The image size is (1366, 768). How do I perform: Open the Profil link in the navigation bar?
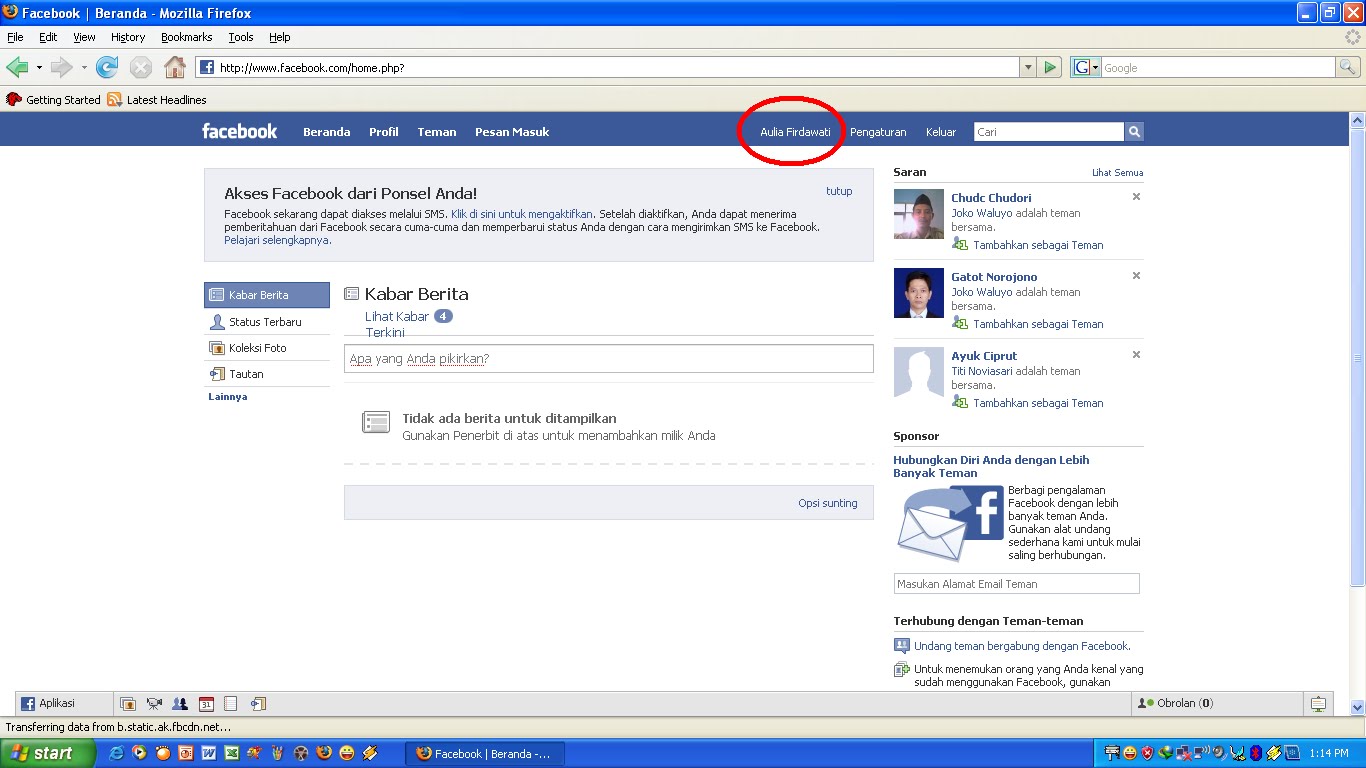(x=384, y=132)
